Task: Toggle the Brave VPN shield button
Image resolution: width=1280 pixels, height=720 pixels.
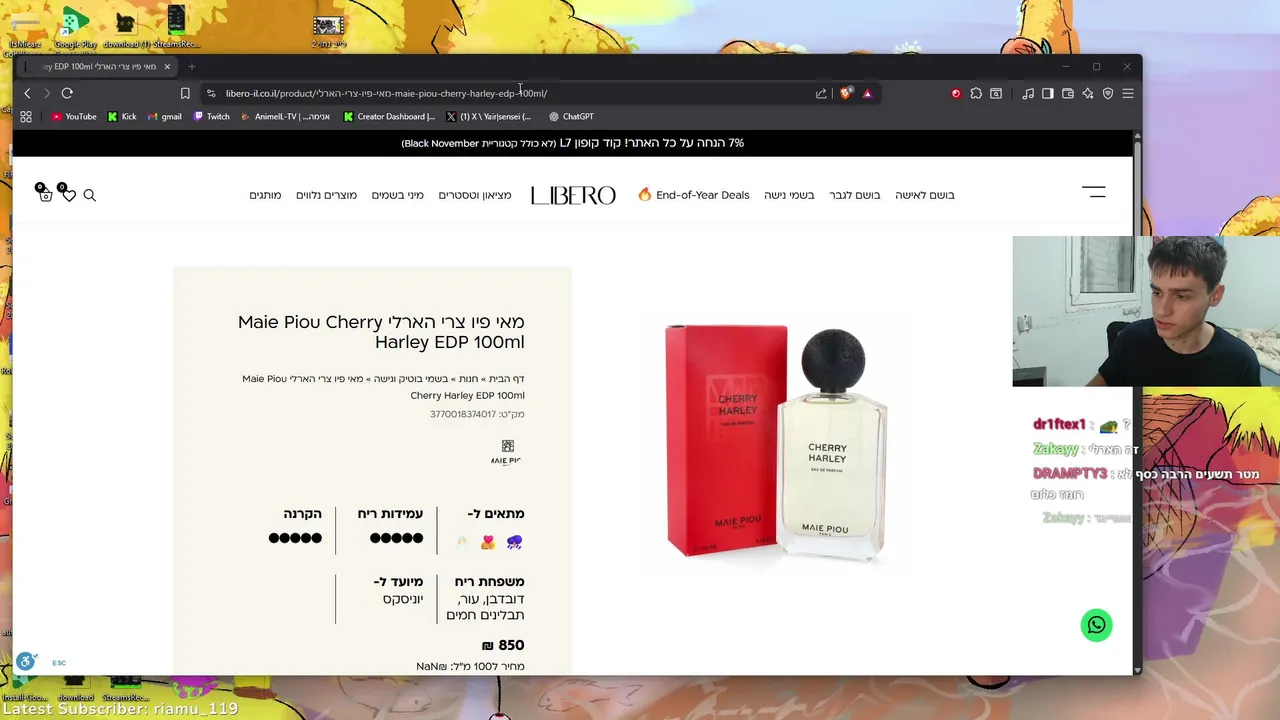Action: 1108,93
